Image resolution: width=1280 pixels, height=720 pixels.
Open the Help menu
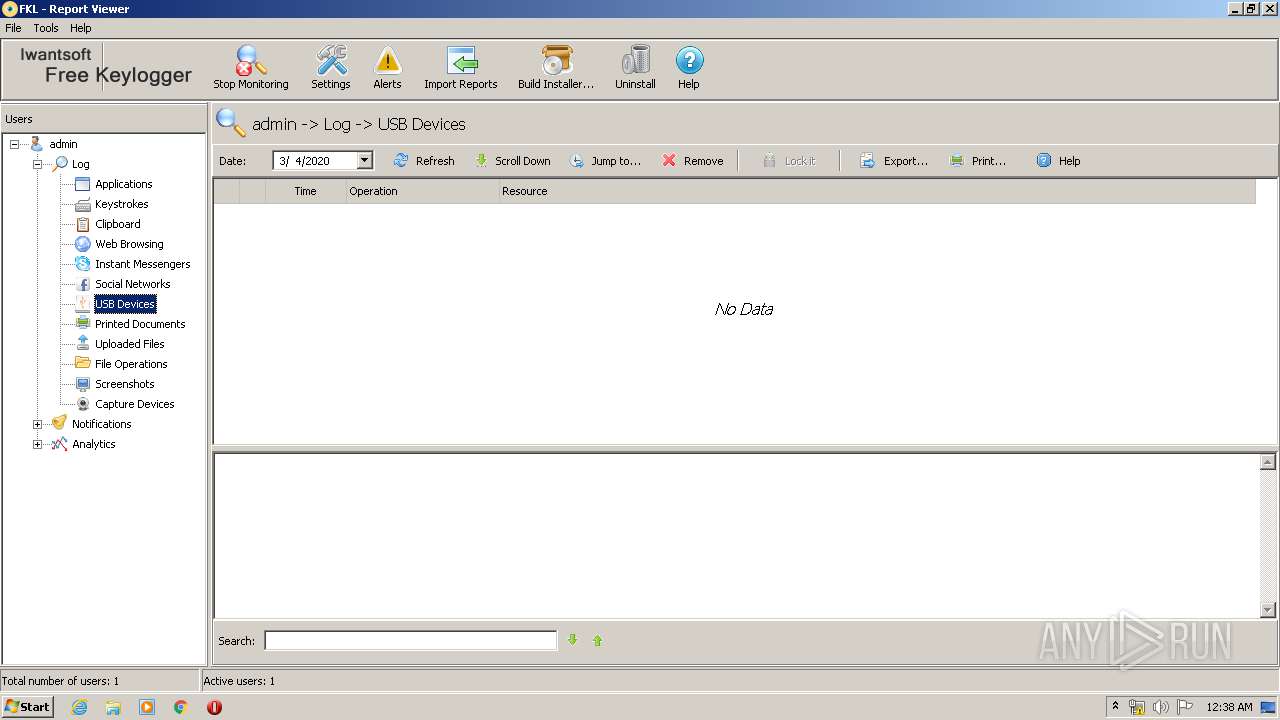pos(81,28)
